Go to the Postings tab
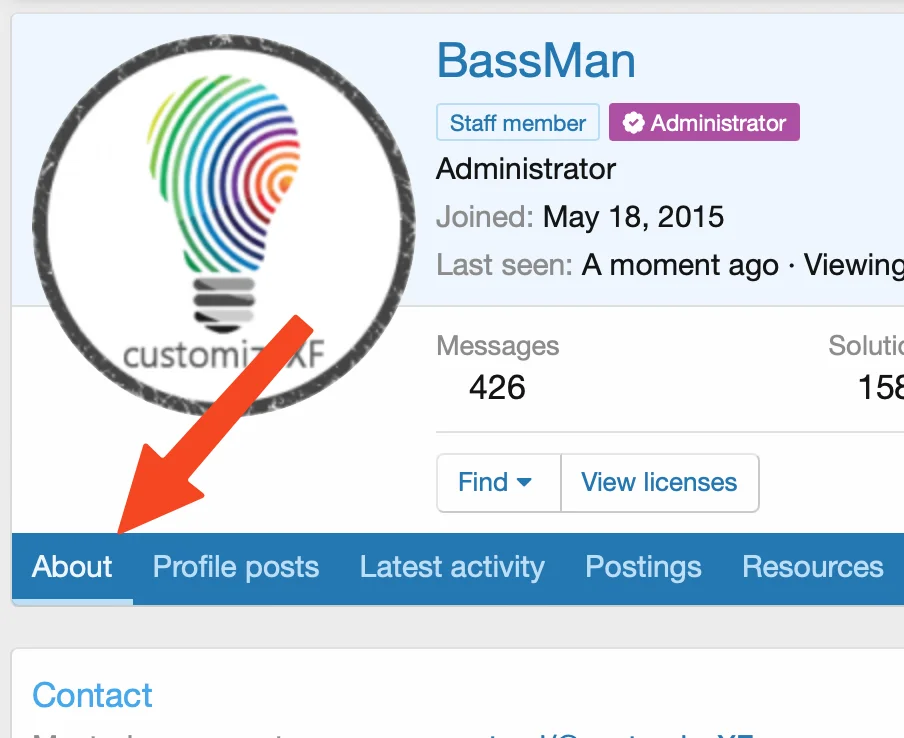904x738 pixels. coord(643,567)
